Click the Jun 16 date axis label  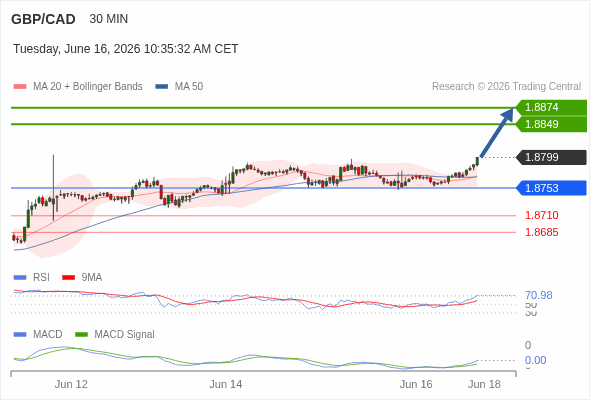point(416,384)
